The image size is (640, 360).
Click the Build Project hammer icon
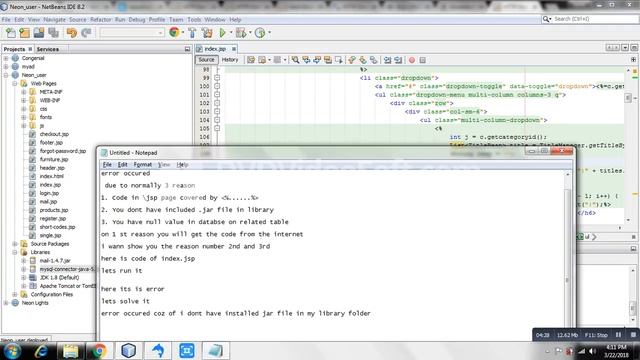coord(192,33)
